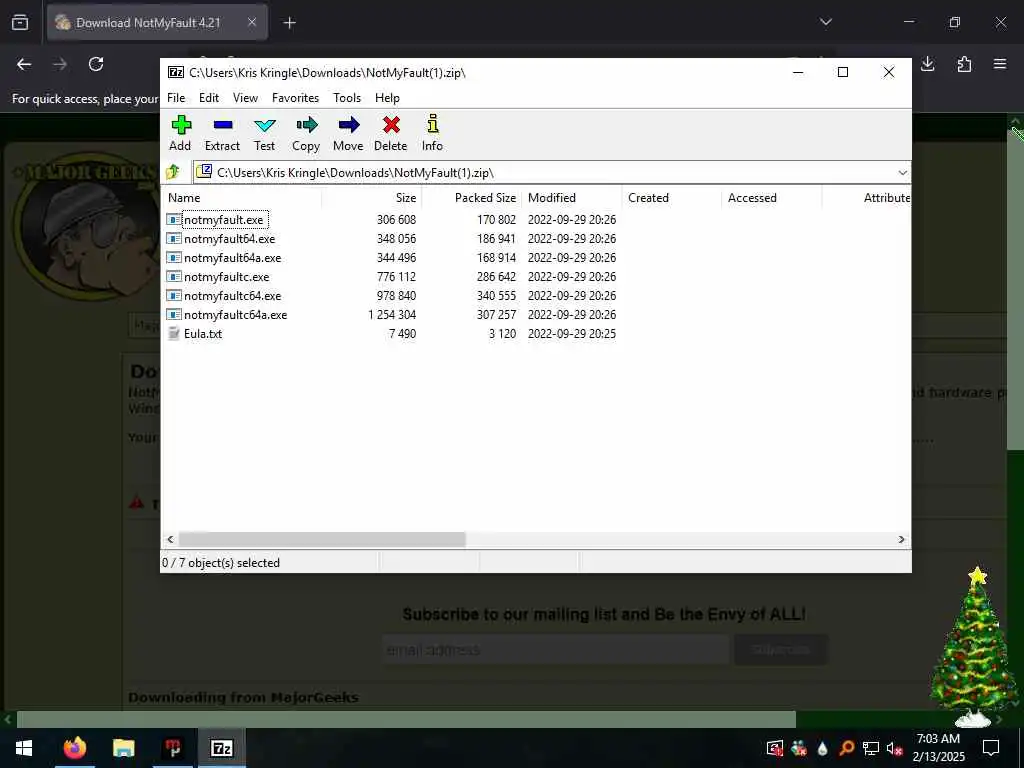Click the 7-Zip taskbar icon
1024x768 pixels.
click(x=221, y=748)
